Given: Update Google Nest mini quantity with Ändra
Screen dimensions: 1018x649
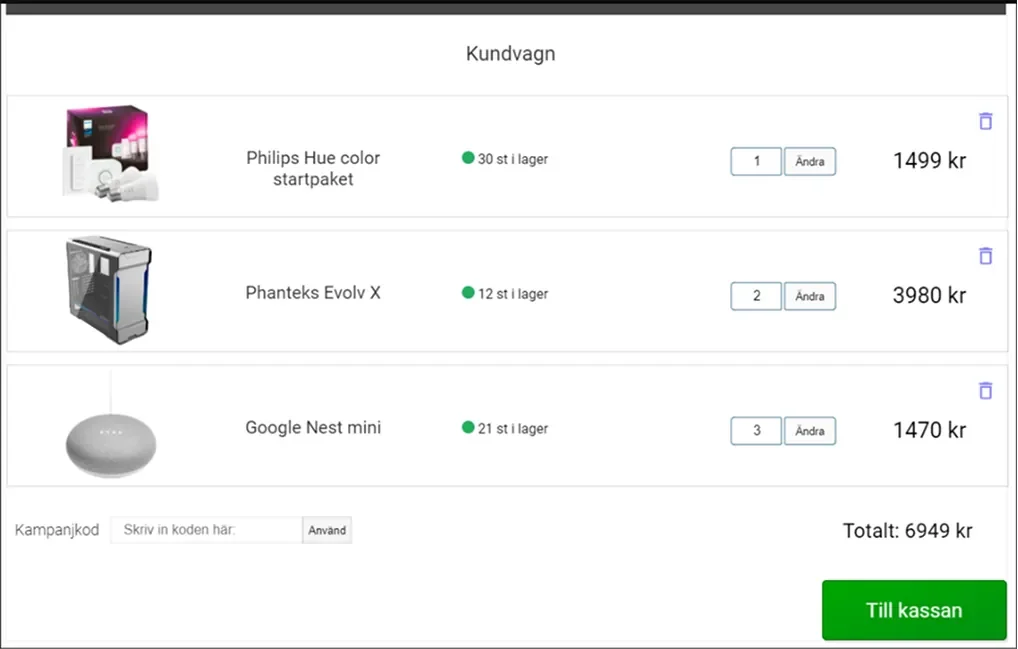Looking at the screenshot, I should pos(810,431).
